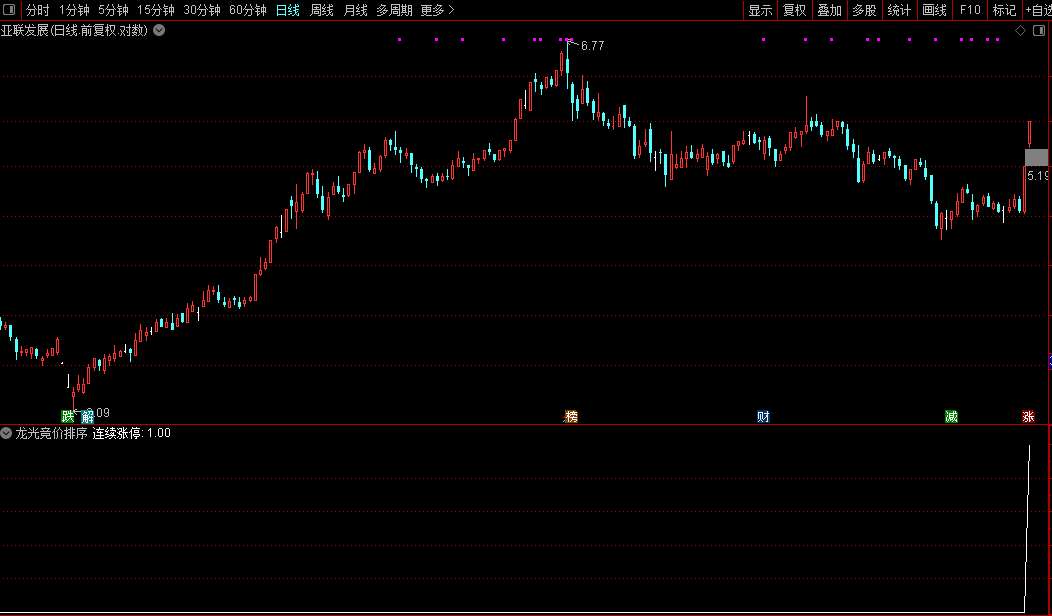Click the diamond icon at chart top-right

pos(1020,30)
